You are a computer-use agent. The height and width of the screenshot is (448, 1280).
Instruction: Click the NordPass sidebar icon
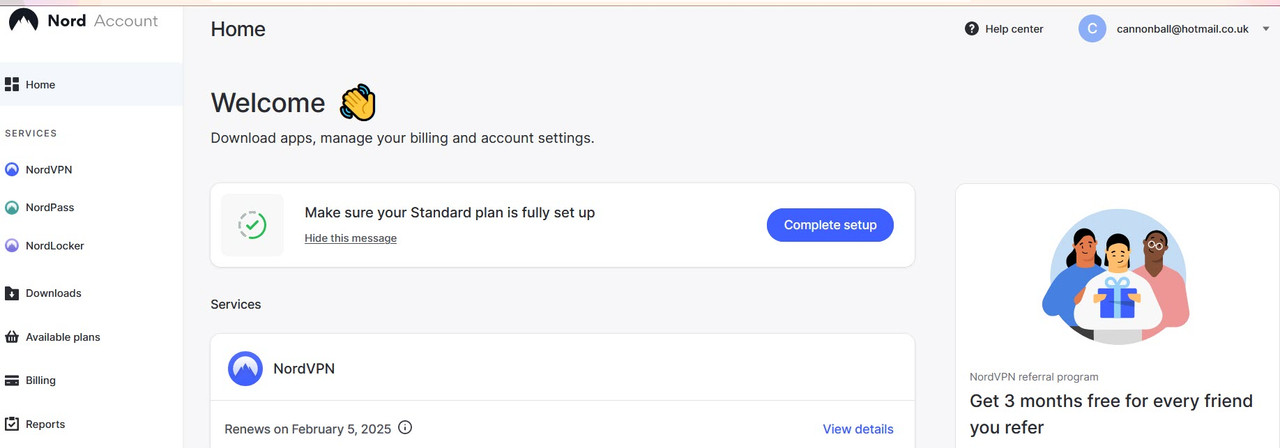[12, 208]
